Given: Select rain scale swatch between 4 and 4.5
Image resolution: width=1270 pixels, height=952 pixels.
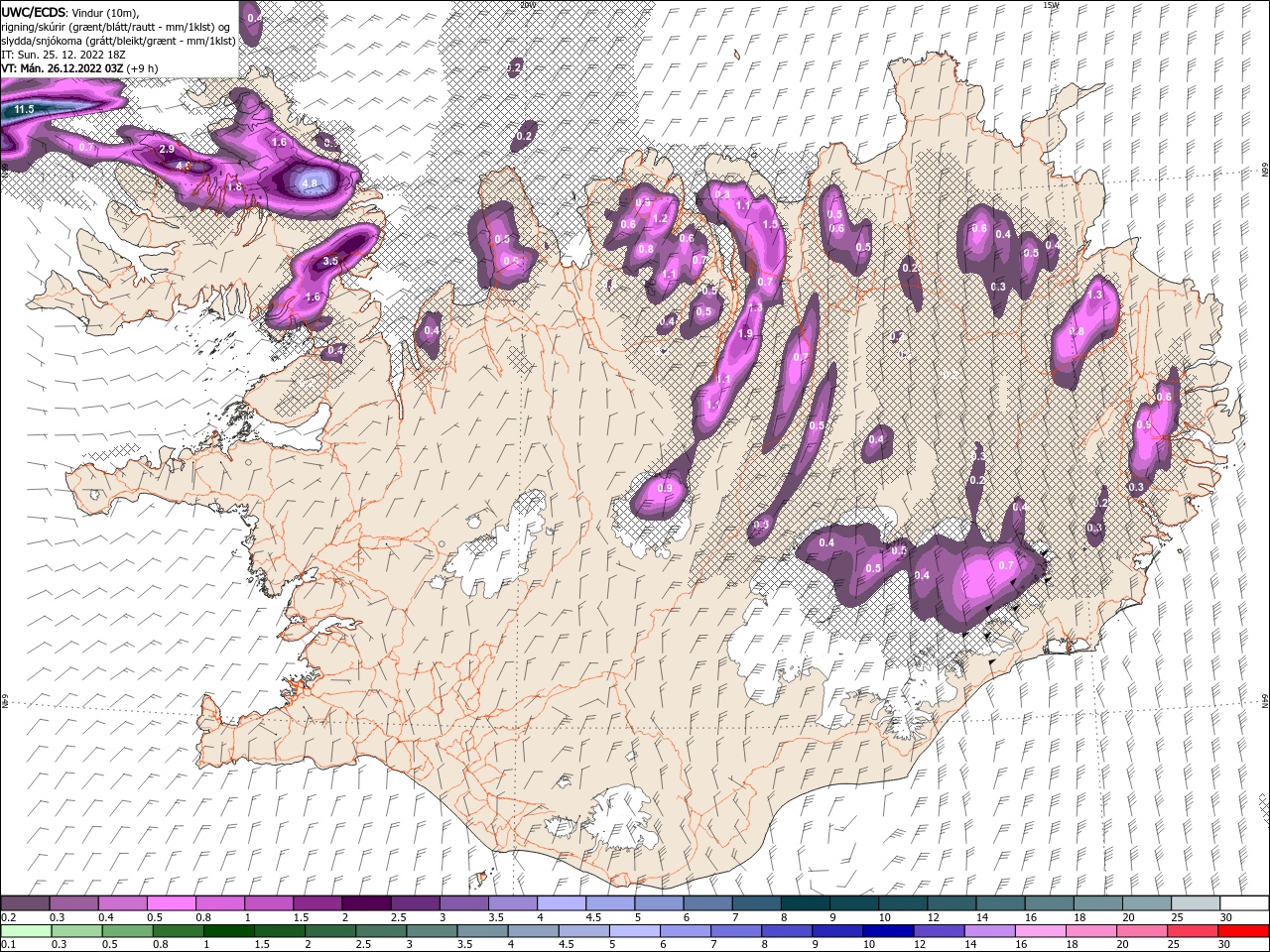Looking at the screenshot, I should click(x=534, y=931).
